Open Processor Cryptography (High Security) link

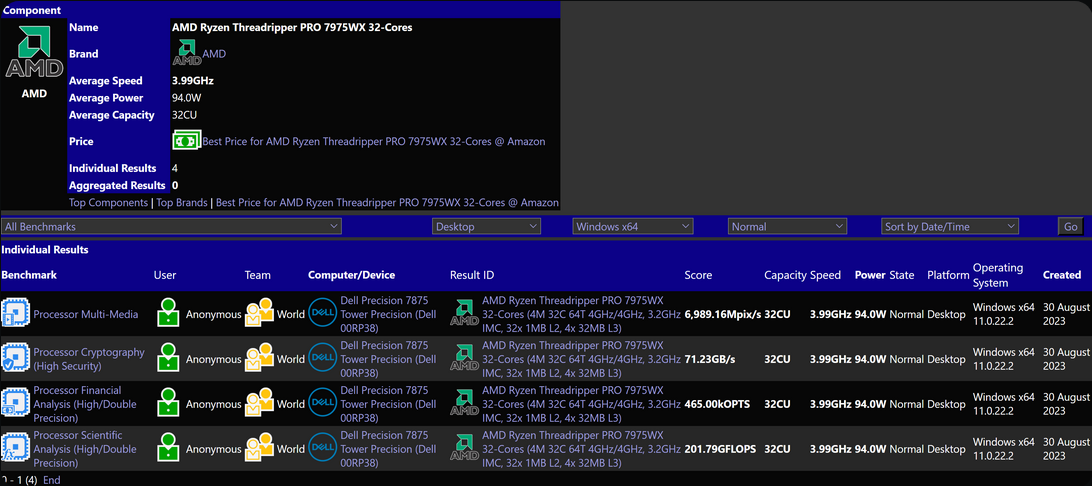(x=89, y=359)
